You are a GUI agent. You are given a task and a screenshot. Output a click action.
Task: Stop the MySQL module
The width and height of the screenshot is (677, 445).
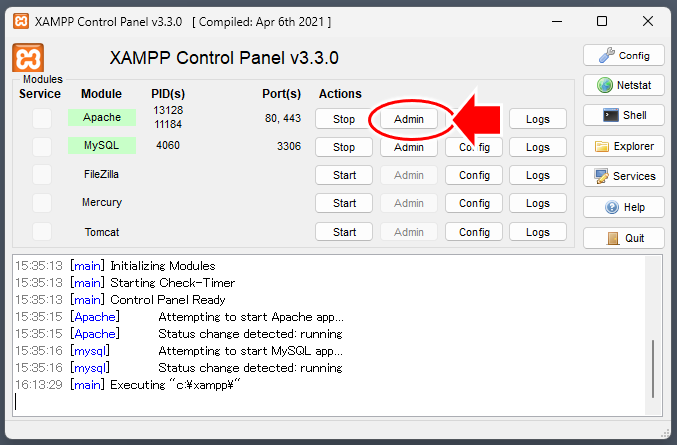[x=344, y=147]
